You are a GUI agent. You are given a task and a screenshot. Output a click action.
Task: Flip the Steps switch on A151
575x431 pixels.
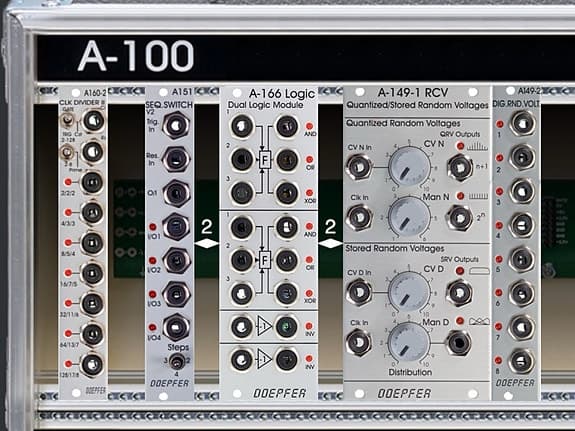(x=177, y=362)
